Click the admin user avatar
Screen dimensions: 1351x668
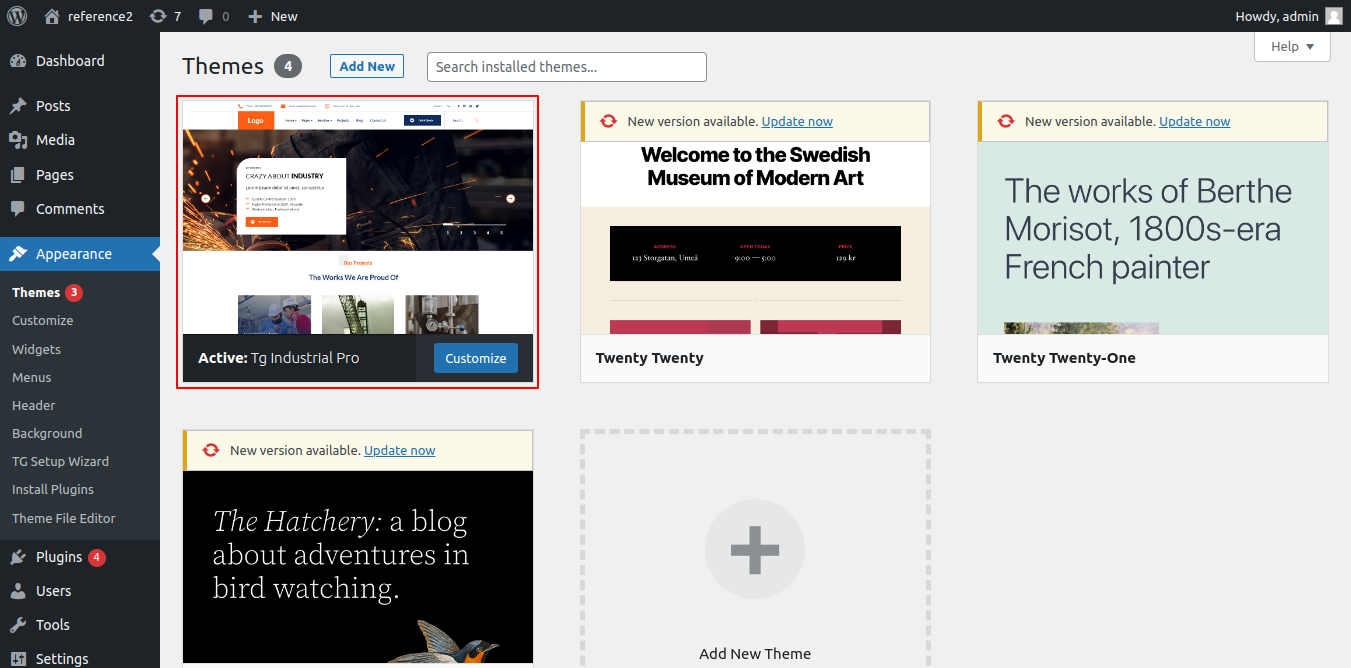point(1333,16)
